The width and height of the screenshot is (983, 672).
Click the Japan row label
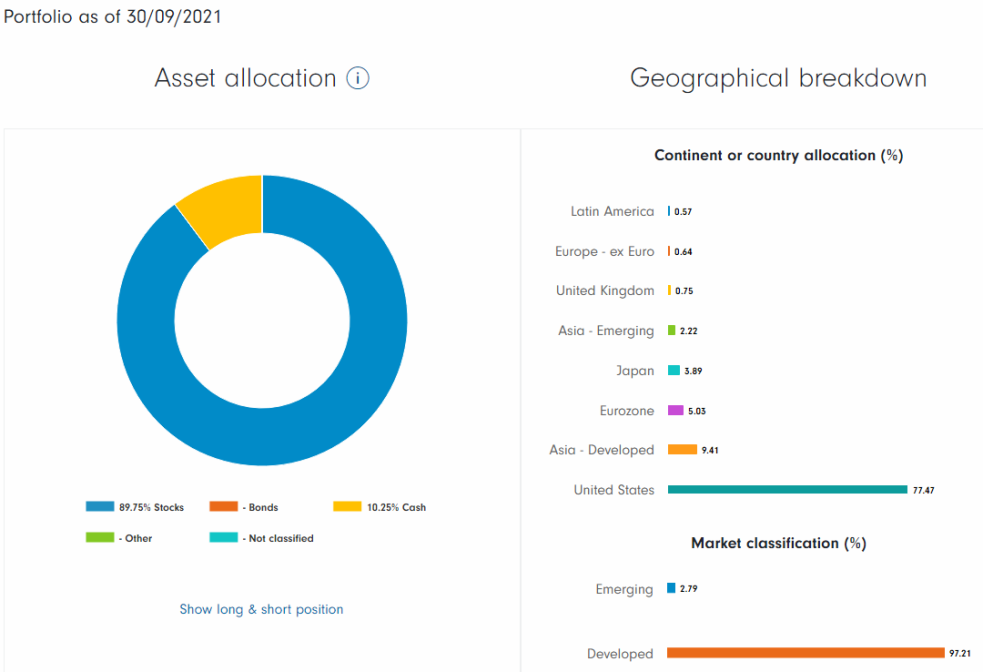click(634, 371)
